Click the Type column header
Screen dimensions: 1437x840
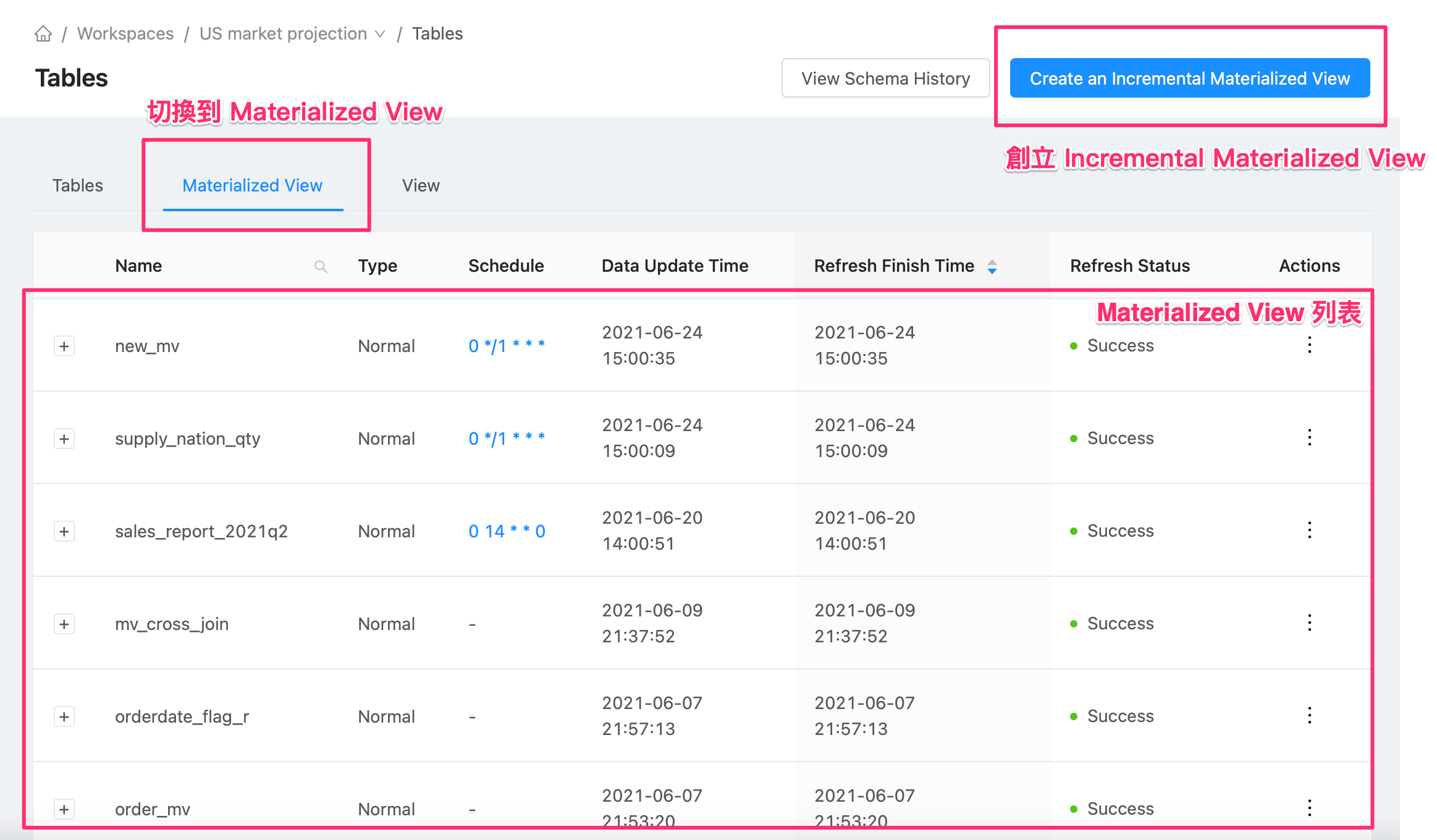377,266
